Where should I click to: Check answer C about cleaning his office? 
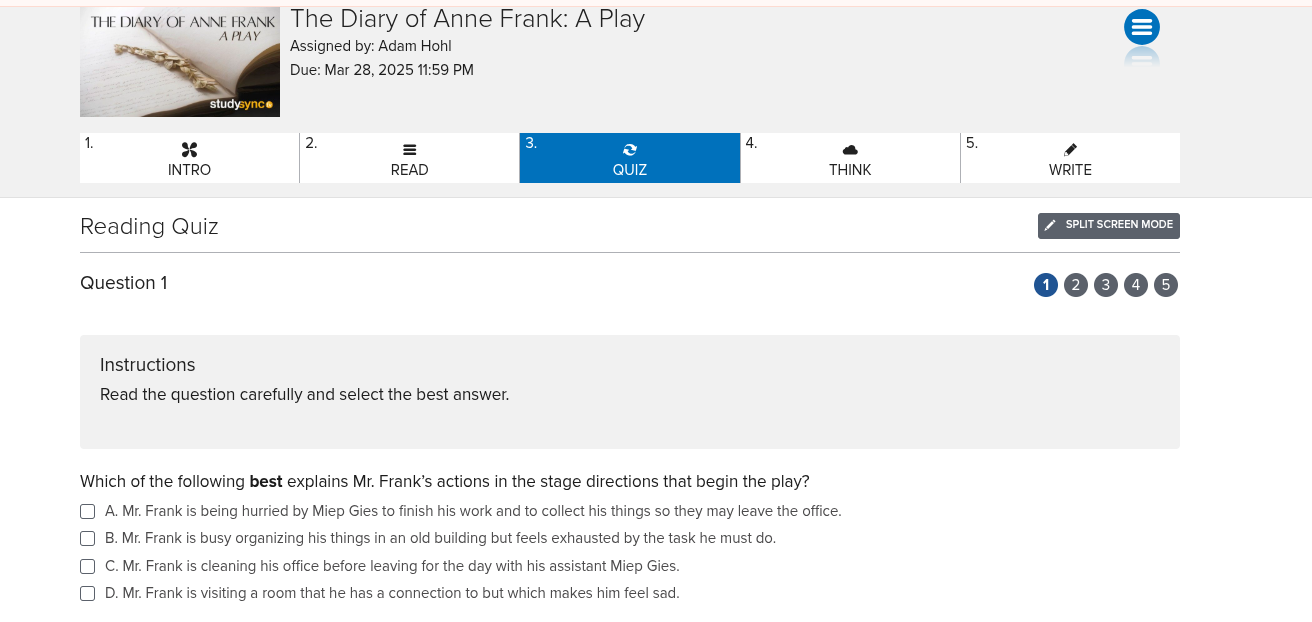click(x=87, y=567)
